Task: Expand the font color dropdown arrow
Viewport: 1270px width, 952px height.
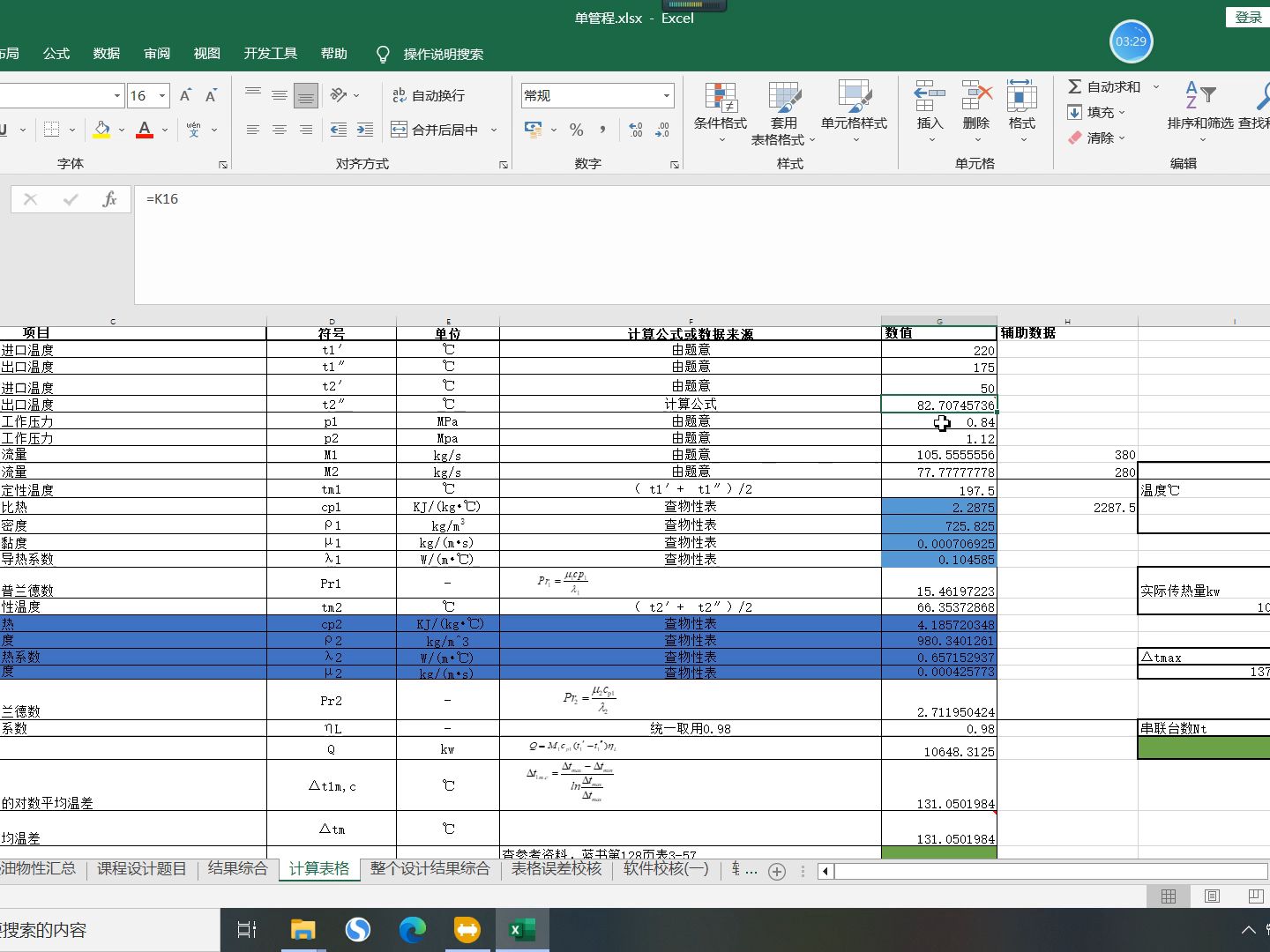Action: (164, 130)
